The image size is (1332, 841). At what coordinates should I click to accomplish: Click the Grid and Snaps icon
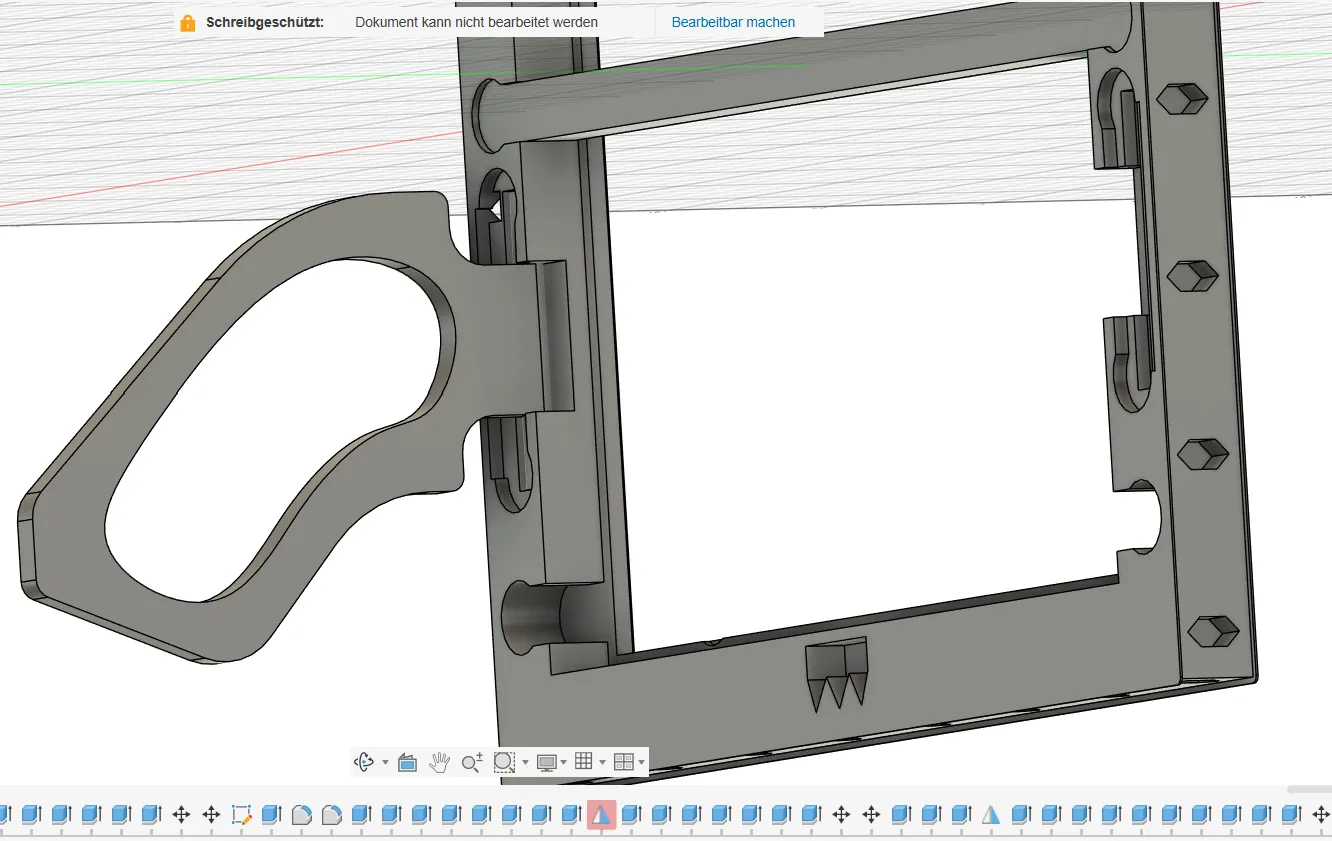coord(584,762)
